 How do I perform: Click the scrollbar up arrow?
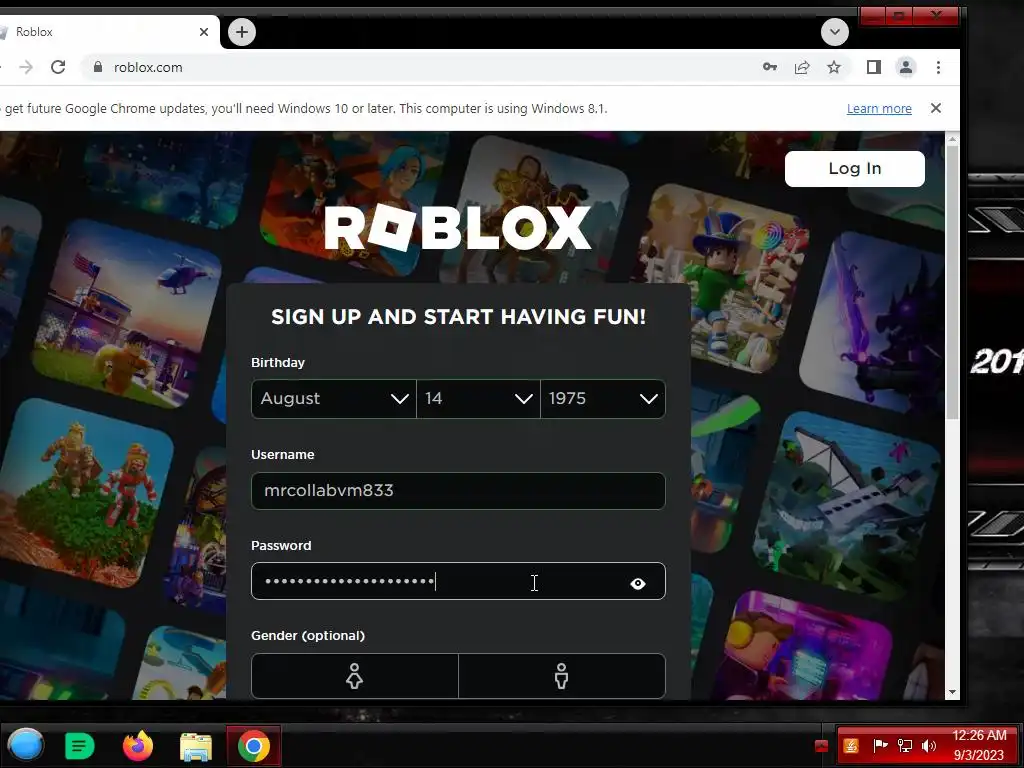click(x=952, y=138)
